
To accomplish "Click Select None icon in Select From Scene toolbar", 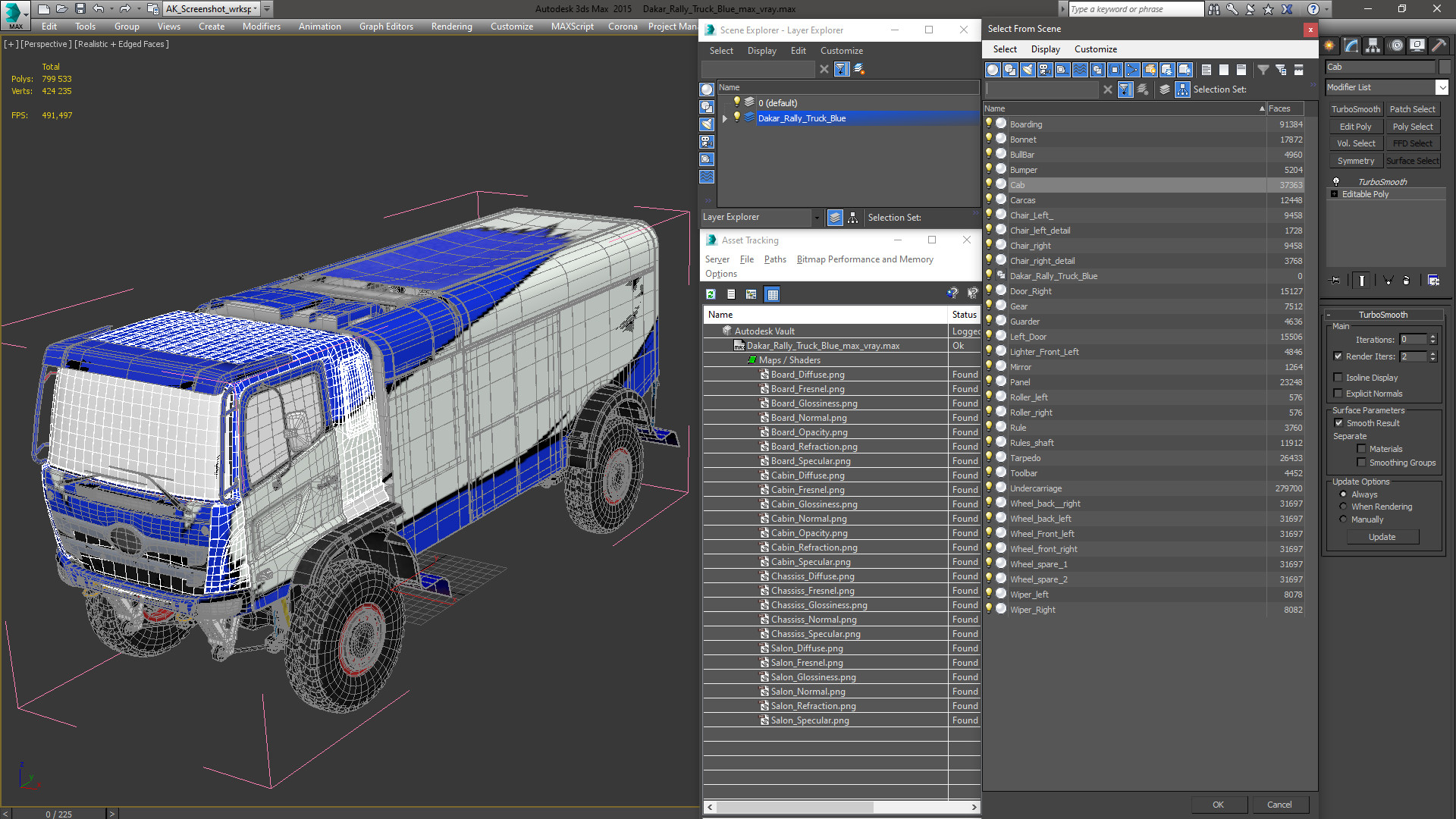I will (x=1224, y=70).
